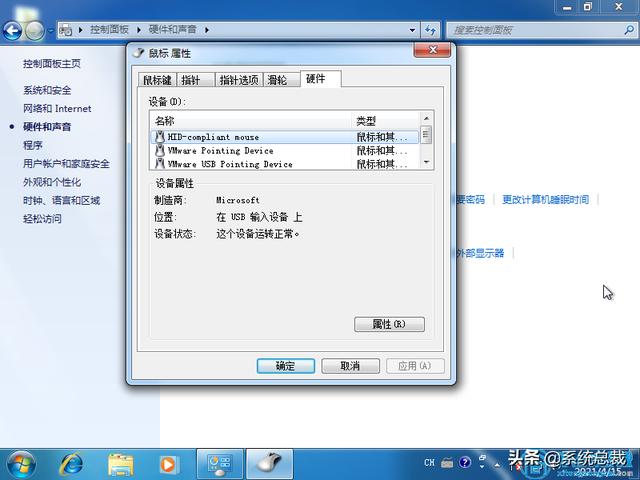This screenshot has width=640, height=480.
Task: Open 系统和安全 category
Action: [47, 90]
